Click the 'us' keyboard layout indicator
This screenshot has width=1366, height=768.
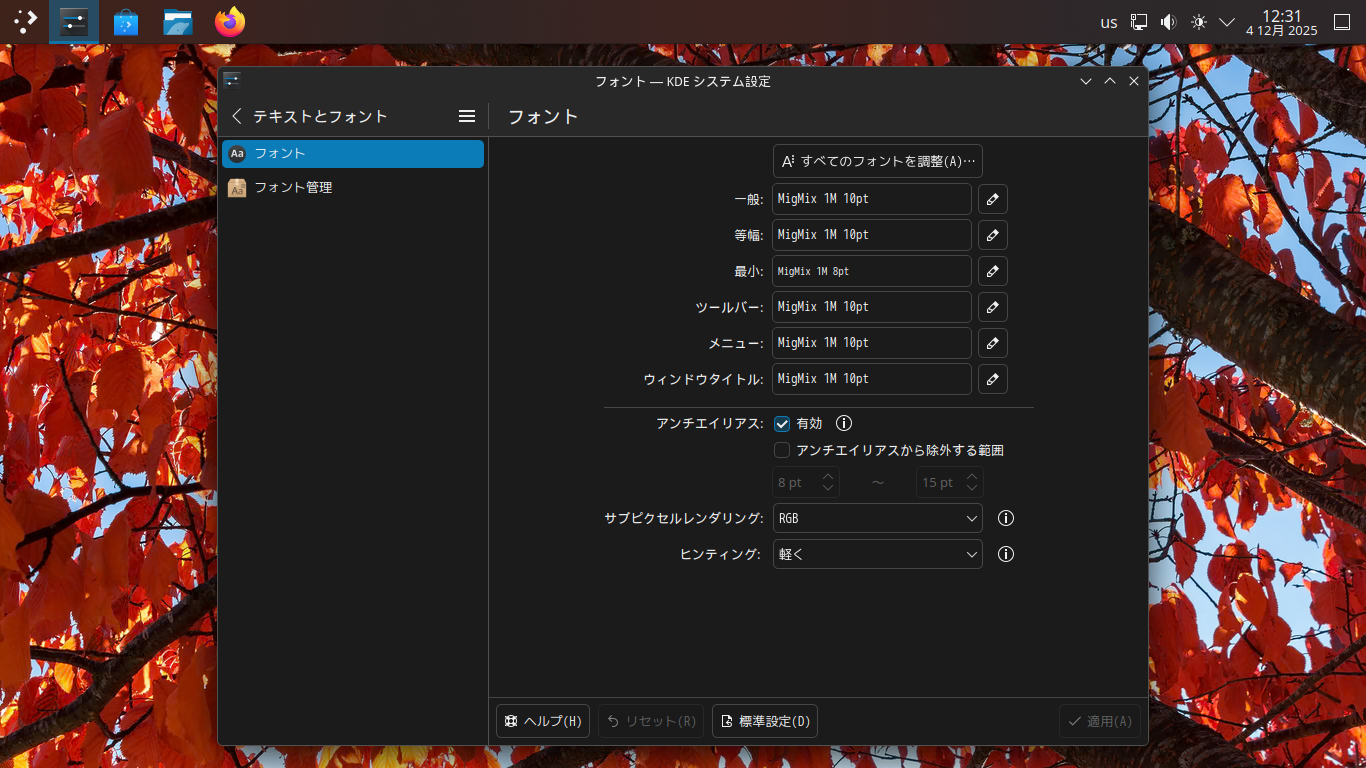click(1109, 22)
